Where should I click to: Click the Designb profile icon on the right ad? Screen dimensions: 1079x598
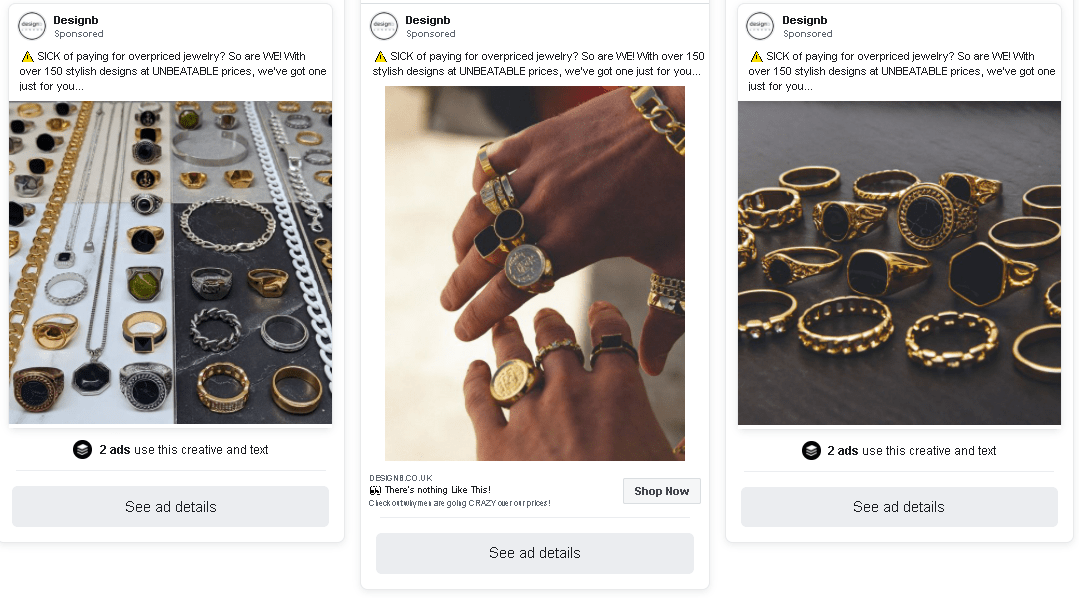click(759, 25)
